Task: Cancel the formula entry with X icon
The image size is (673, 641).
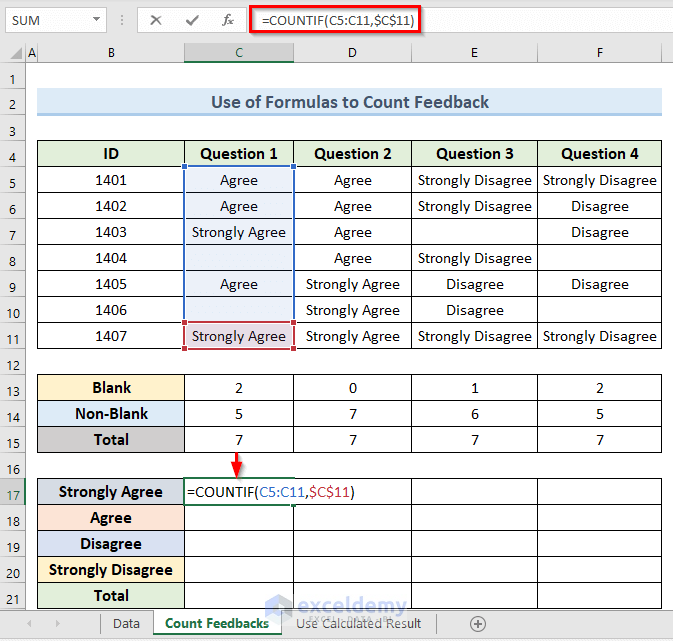Action: [156, 20]
